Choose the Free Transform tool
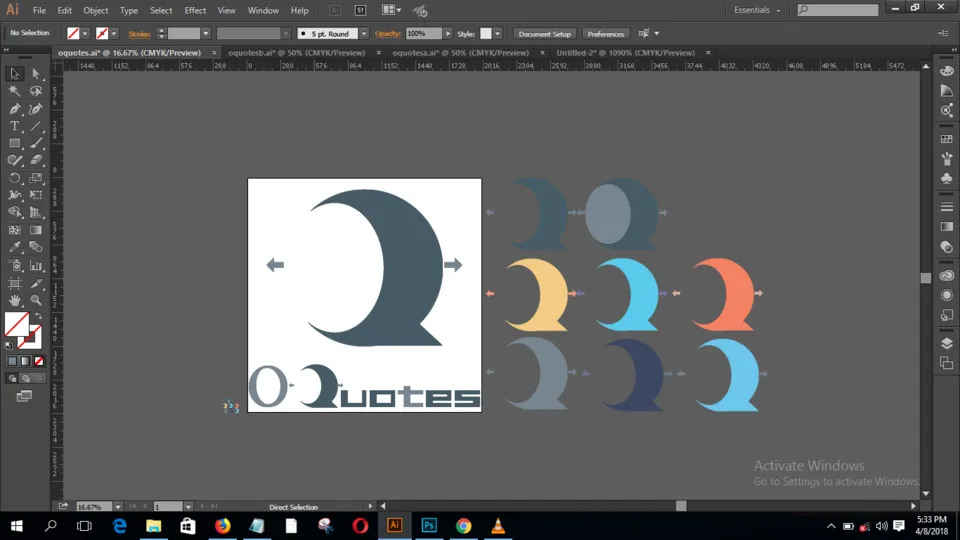Image resolution: width=960 pixels, height=540 pixels. click(36, 195)
